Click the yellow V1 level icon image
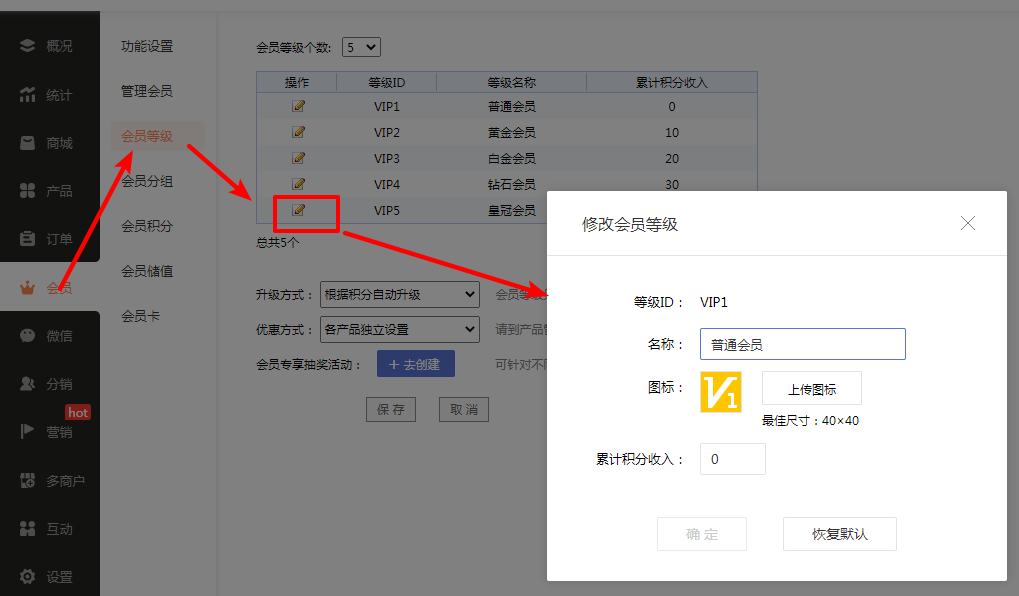Screen dimensions: 1019x596 tap(720, 392)
